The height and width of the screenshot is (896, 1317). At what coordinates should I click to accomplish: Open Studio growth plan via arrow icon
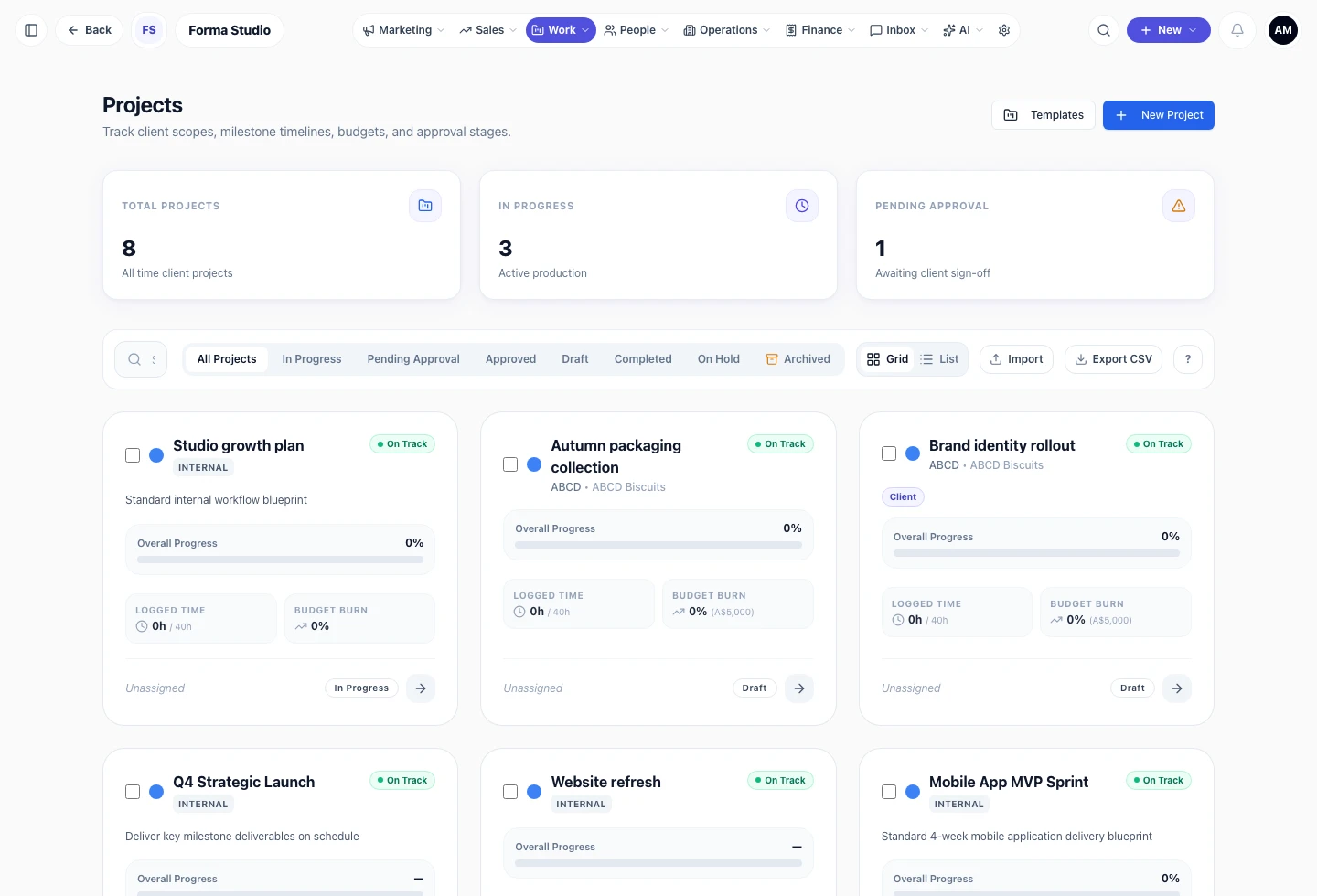tap(421, 688)
